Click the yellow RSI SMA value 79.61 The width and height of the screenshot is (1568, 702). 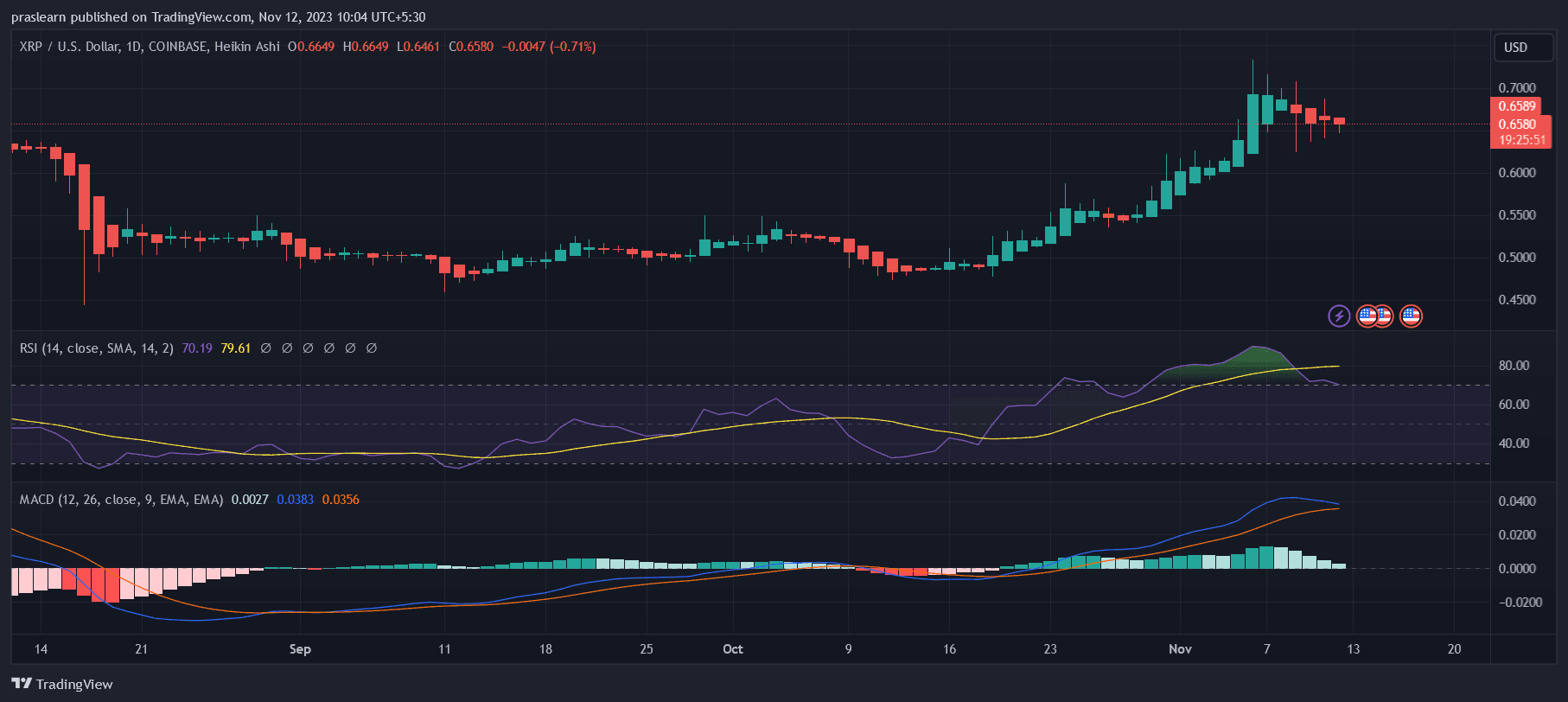235,348
